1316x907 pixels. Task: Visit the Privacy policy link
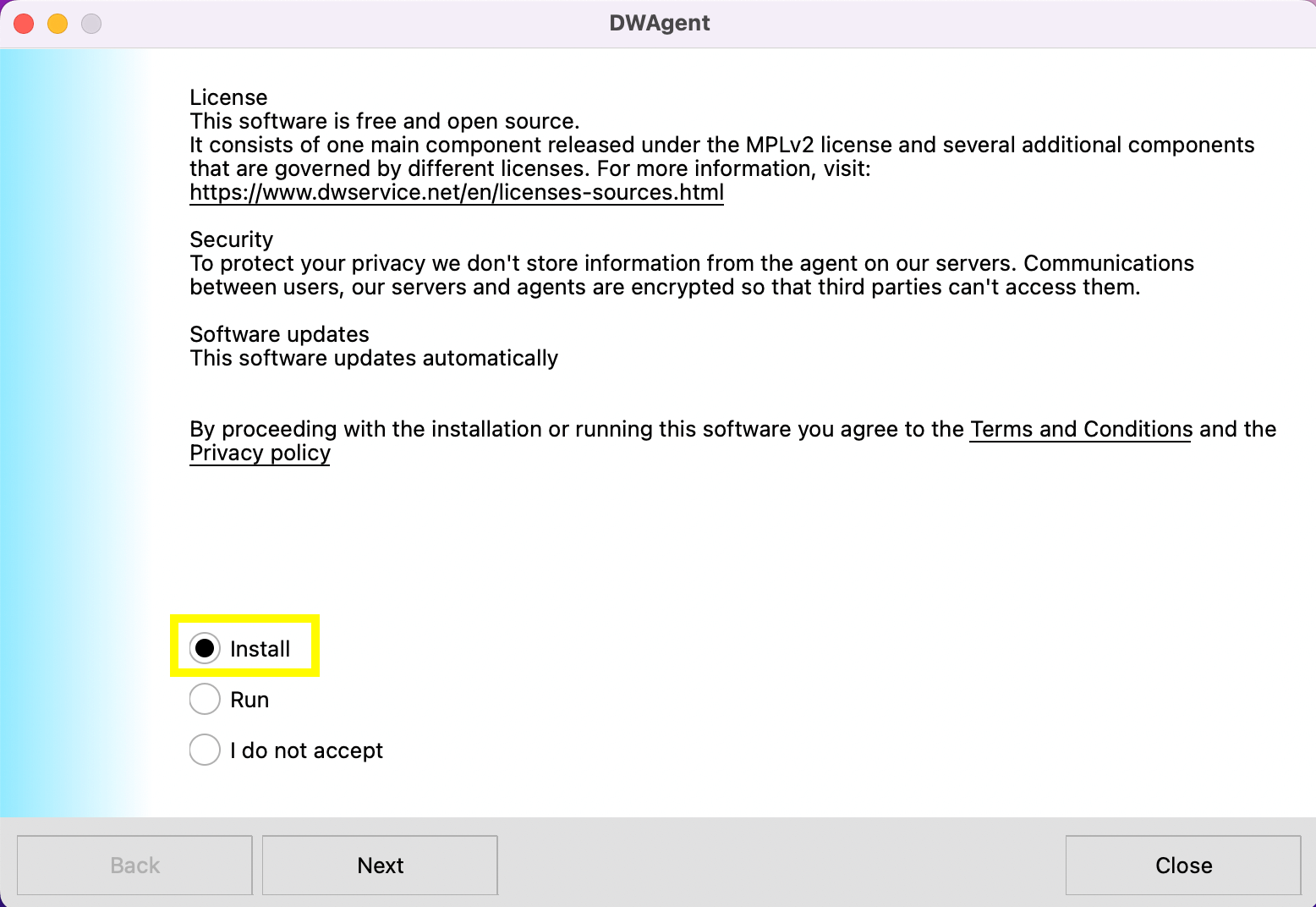260,453
